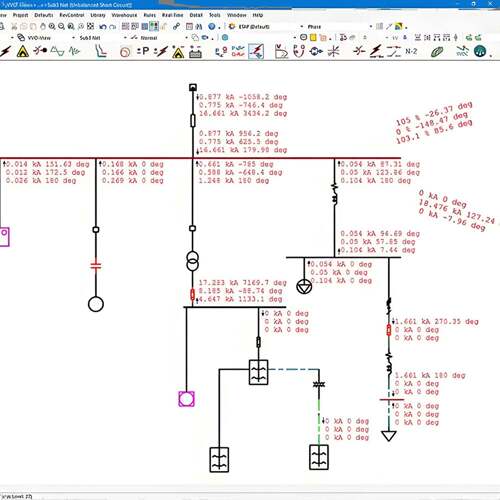Screen dimensions: 500x500
Task: Select the Star protection coordination curve icon
Action: 101,51
